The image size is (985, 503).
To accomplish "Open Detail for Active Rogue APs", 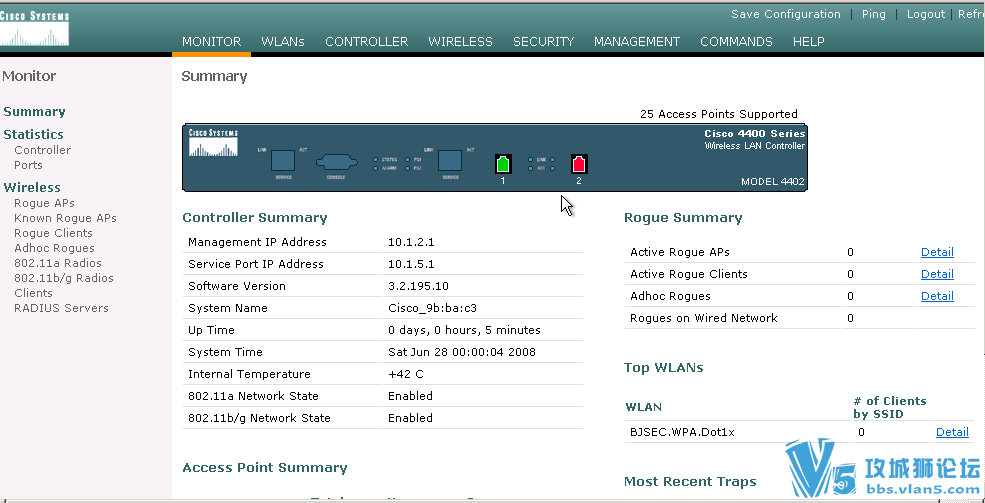I will pos(937,252).
